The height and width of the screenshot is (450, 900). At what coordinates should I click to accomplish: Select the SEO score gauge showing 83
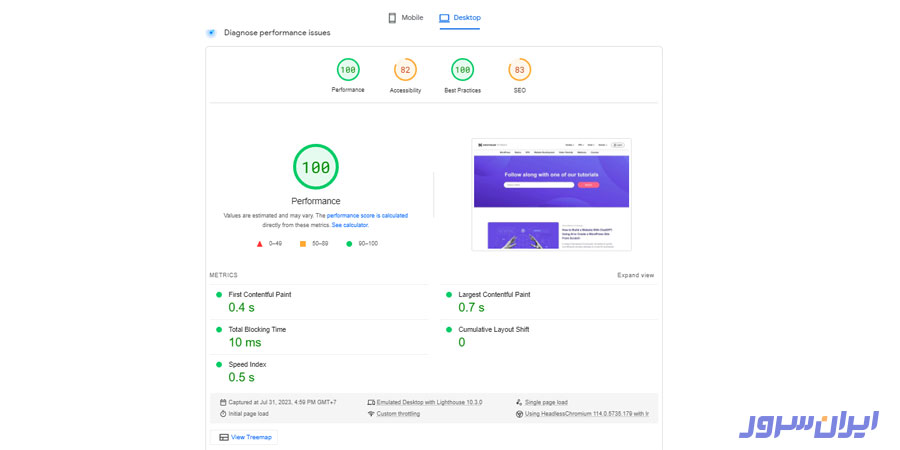coord(519,70)
